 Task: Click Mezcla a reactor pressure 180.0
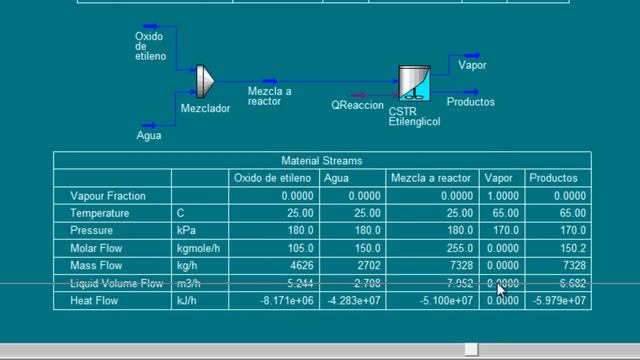point(460,230)
